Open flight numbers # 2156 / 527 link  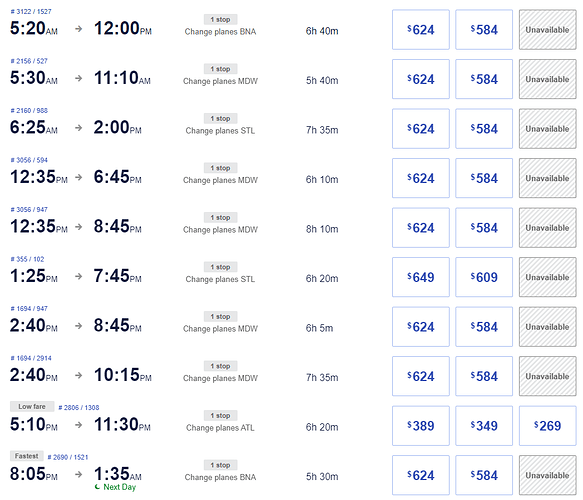click(29, 61)
